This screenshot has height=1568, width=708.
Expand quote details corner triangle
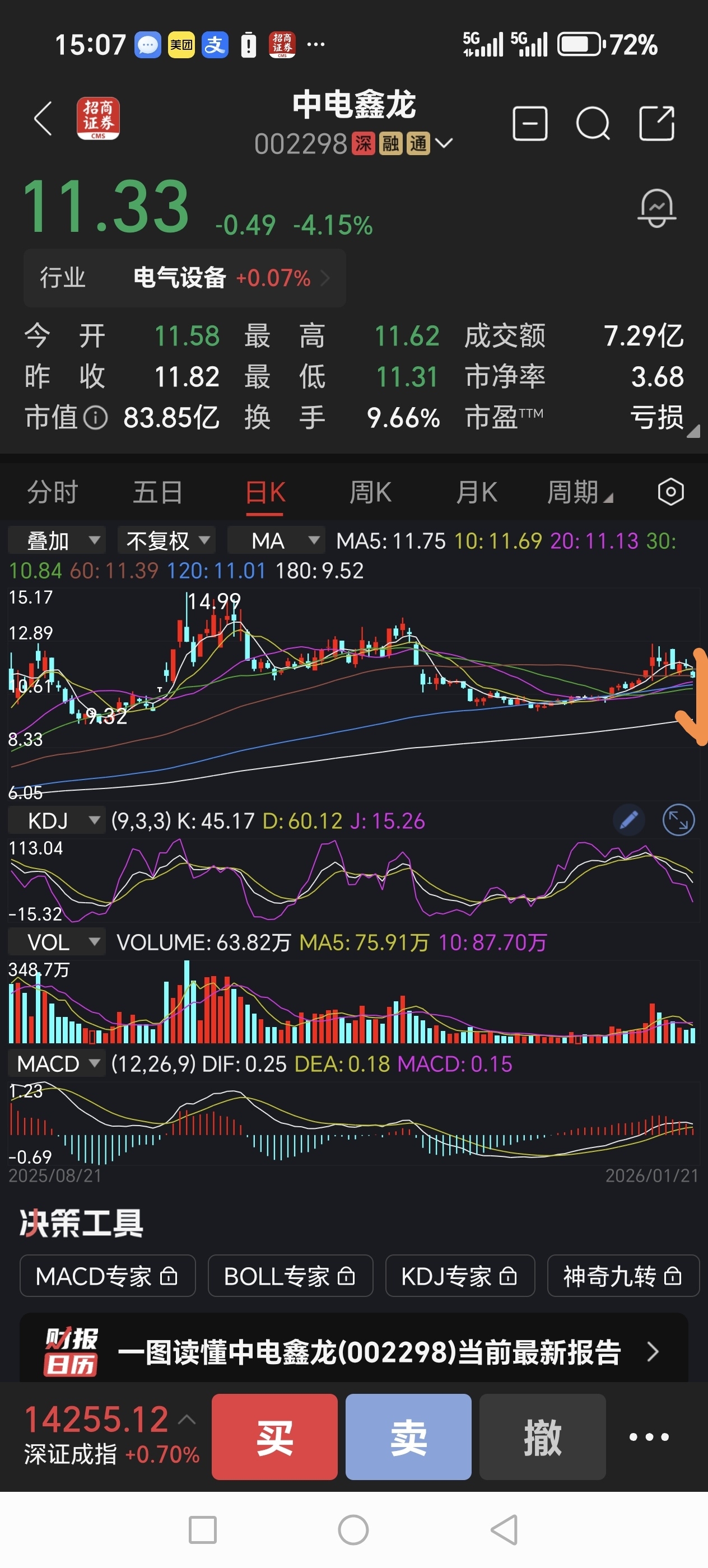(693, 431)
